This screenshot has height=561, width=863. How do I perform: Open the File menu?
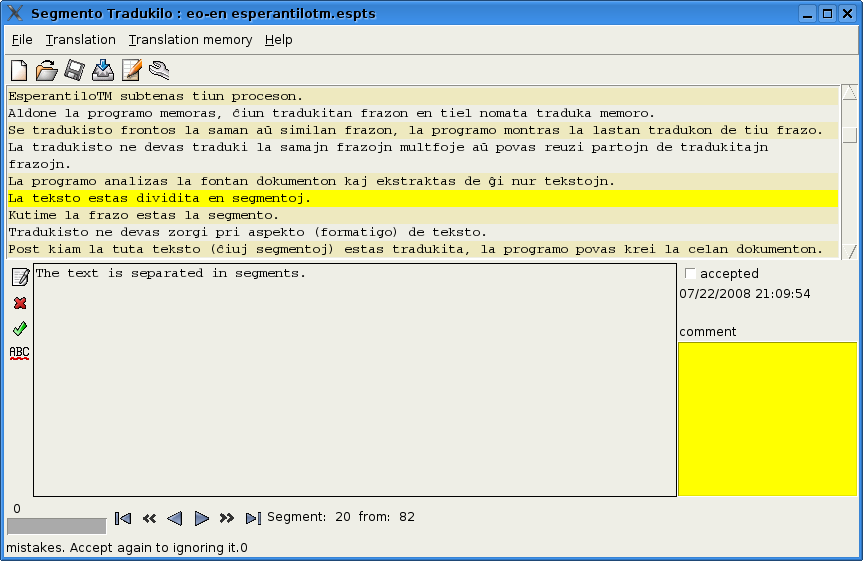[22, 40]
